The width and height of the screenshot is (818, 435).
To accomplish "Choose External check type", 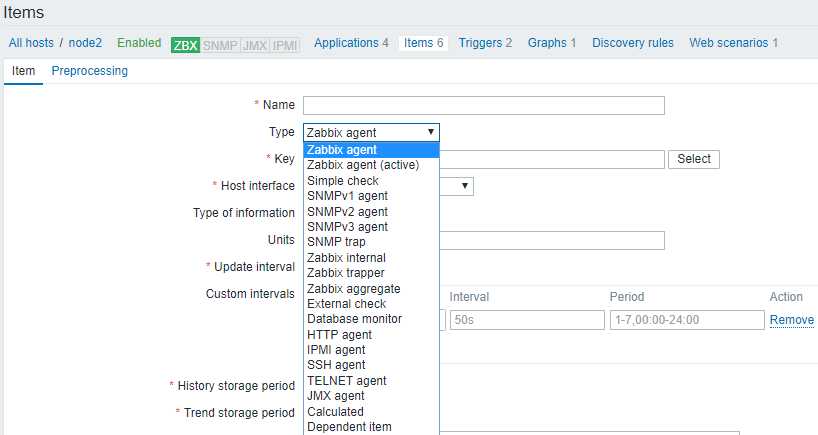I will coord(371,304).
